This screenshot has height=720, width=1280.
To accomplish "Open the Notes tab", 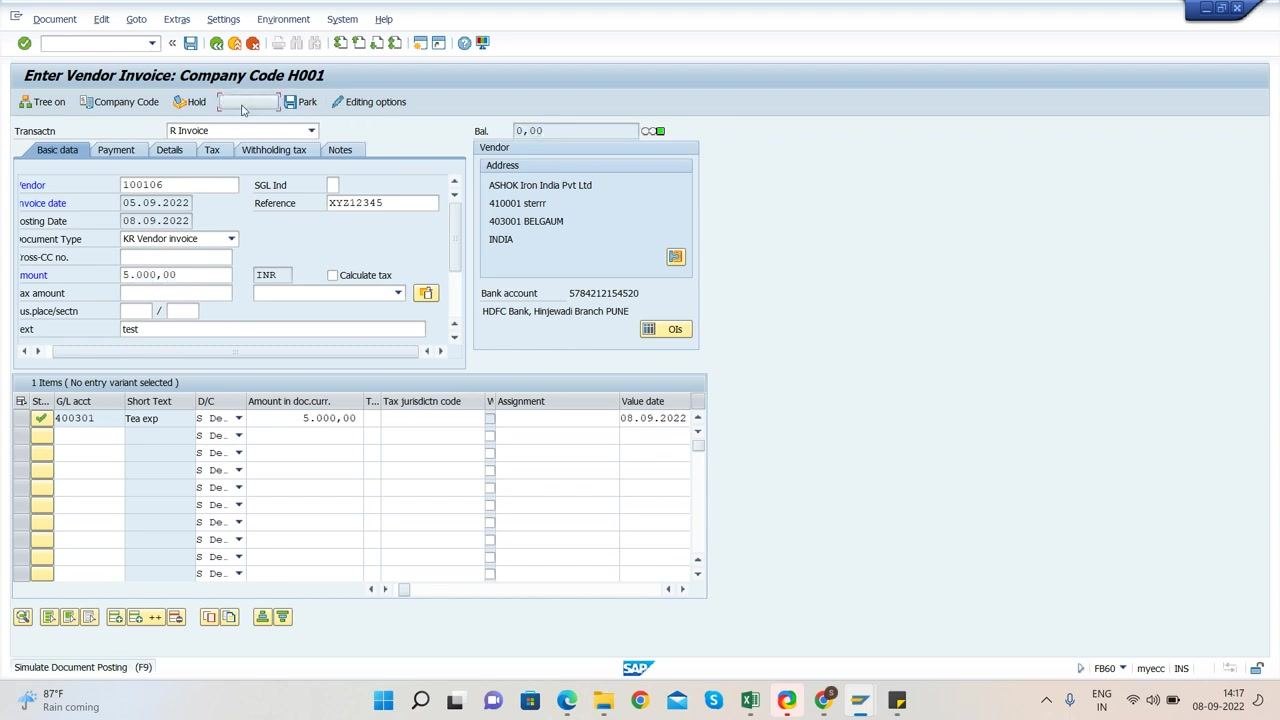I will click(340, 150).
